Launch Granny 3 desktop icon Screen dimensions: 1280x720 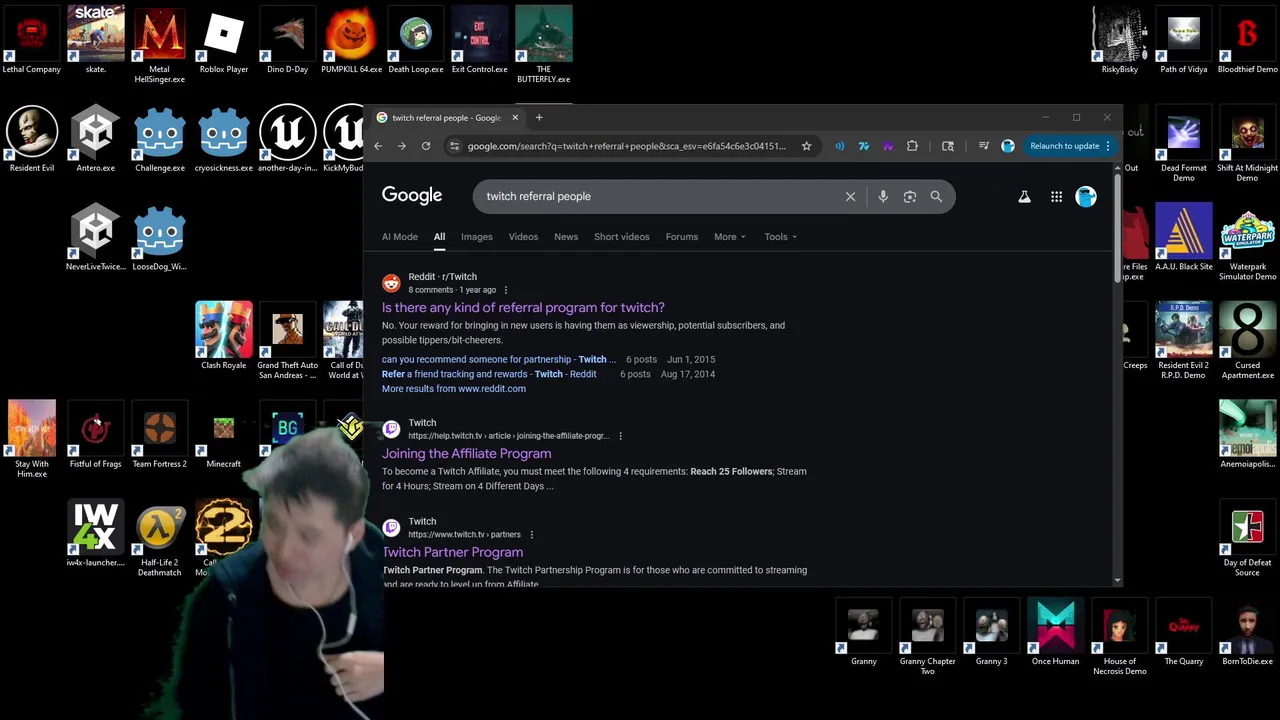click(992, 631)
